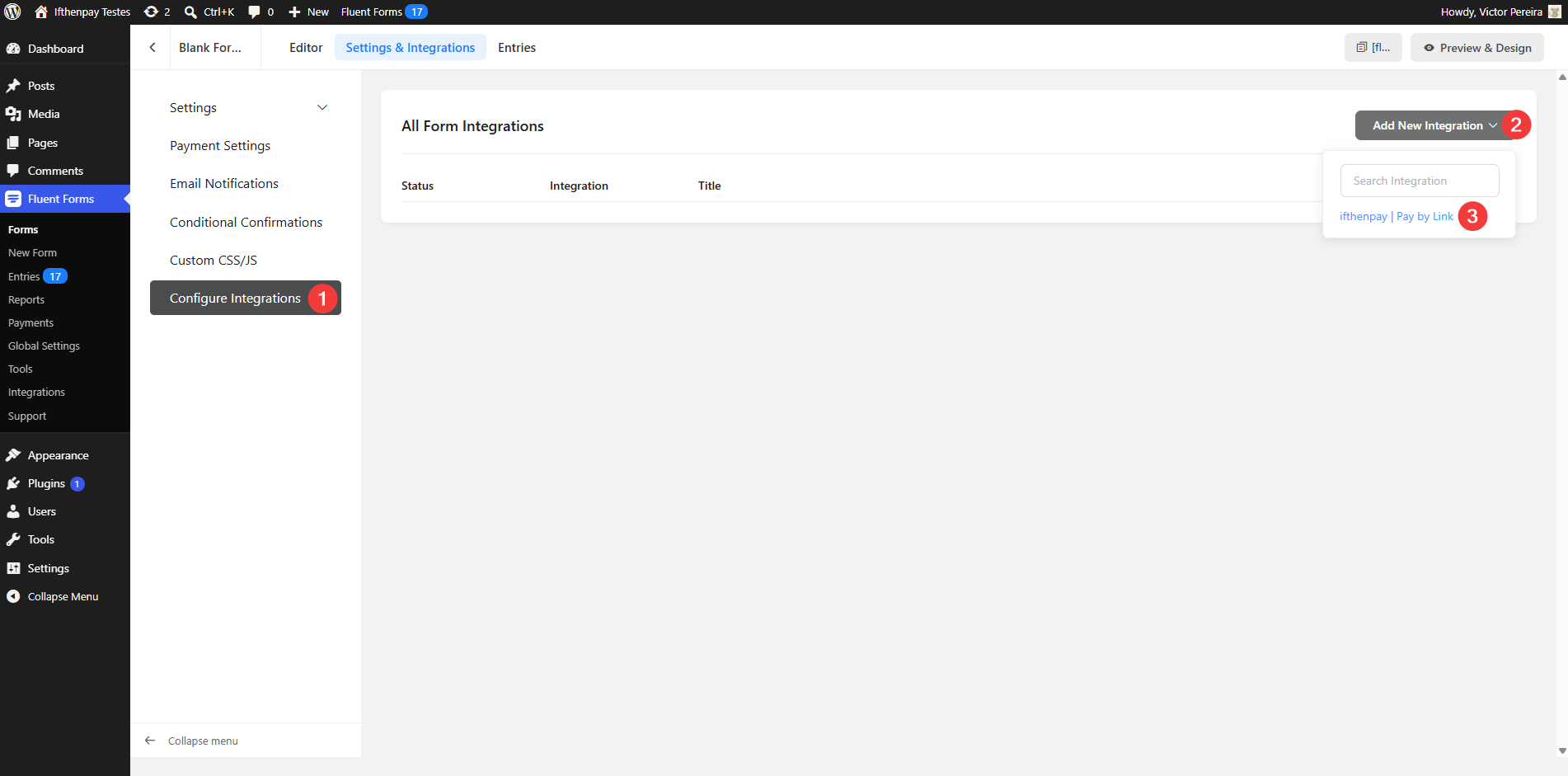The image size is (1568, 776).
Task: Click the plus New icon in admin bar
Action: tap(294, 12)
